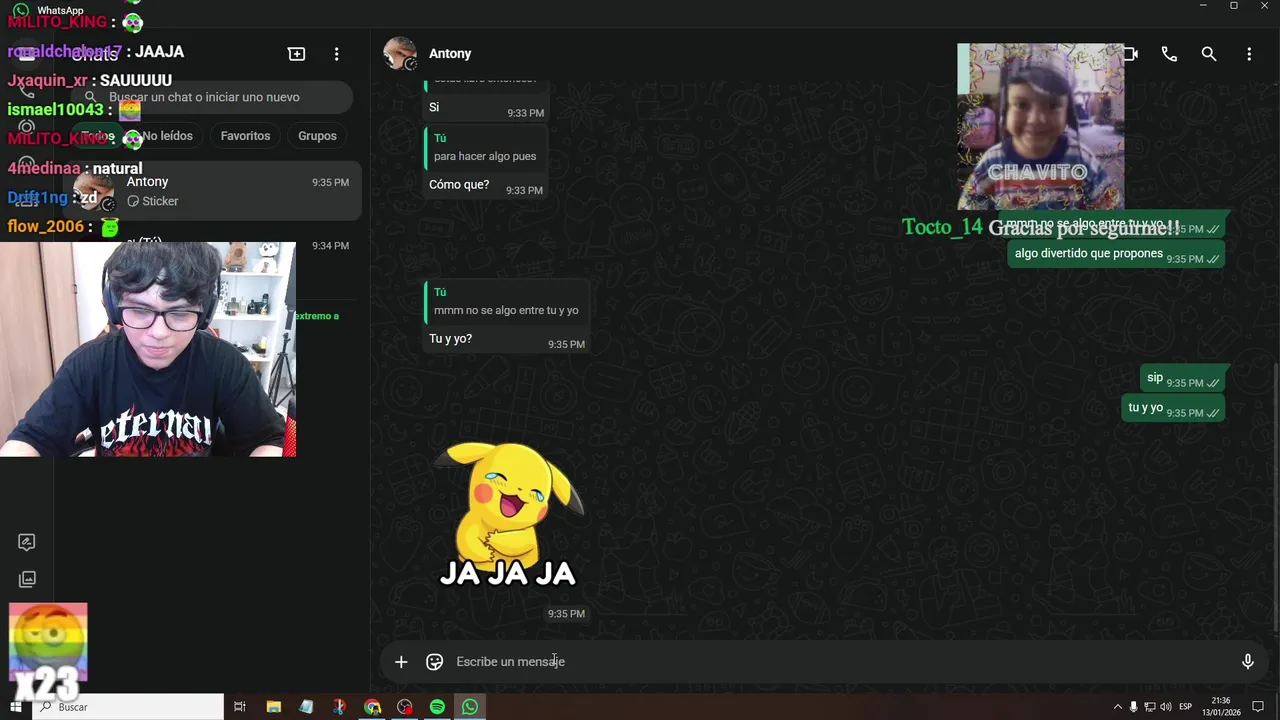
Task: Attach a file with the plus icon
Action: 401,662
